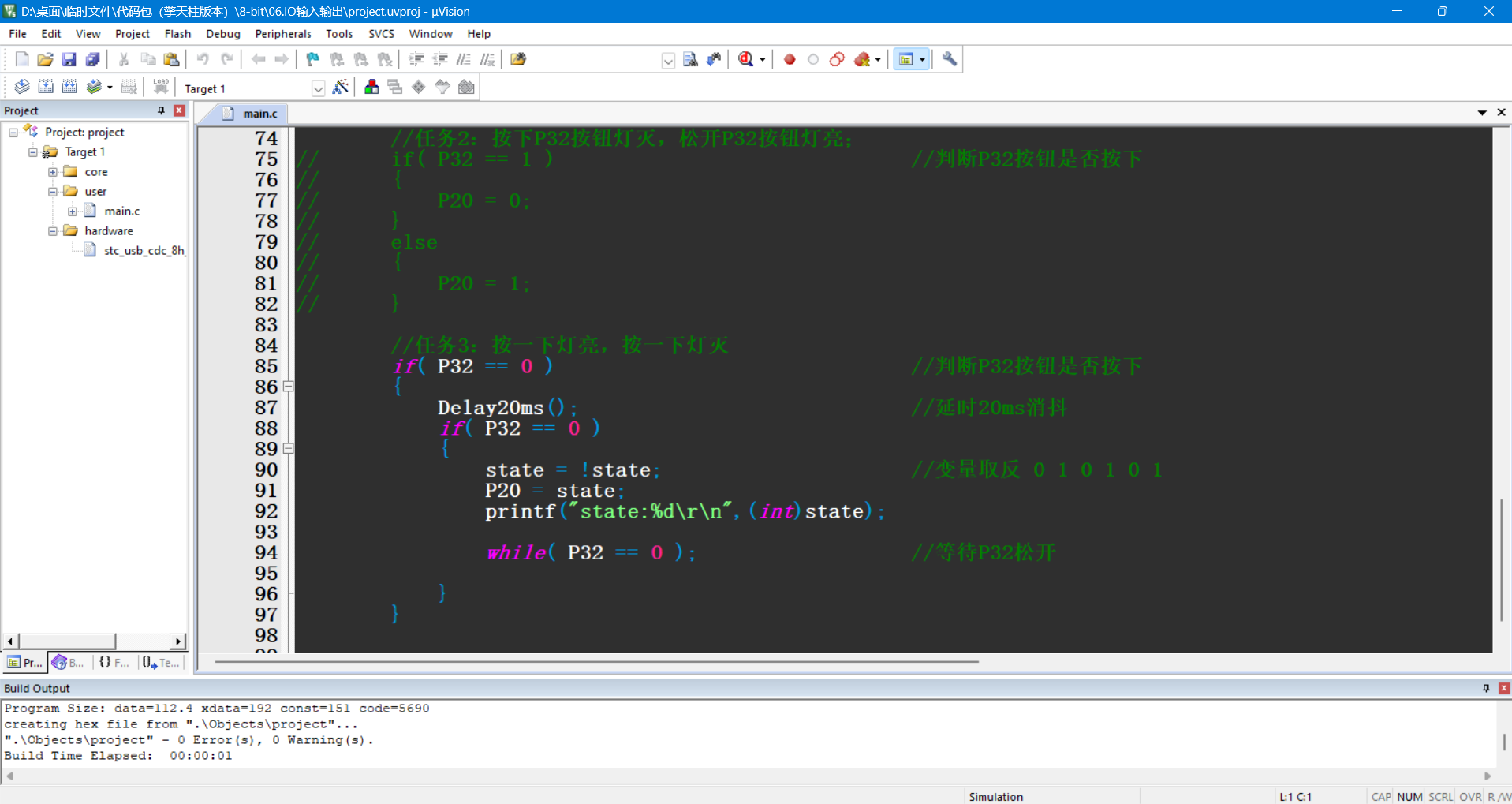The height and width of the screenshot is (804, 1512).
Task: Start a debug session with the red d icon
Action: click(x=745, y=59)
